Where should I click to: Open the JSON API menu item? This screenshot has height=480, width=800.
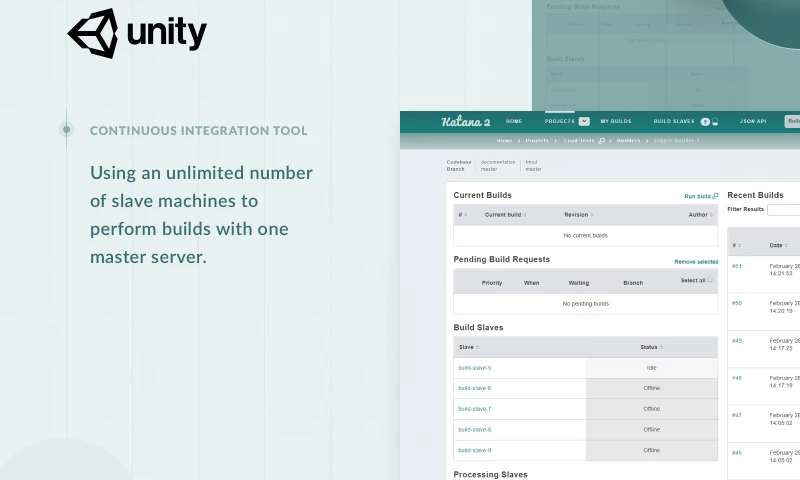point(753,121)
